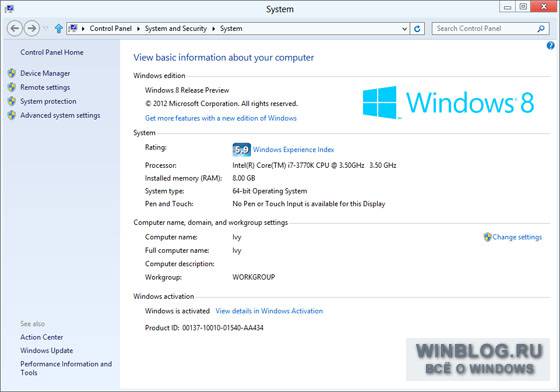Expand the arrow before Control Panel breadcrumb
This screenshot has width=560, height=392.
coord(83,29)
